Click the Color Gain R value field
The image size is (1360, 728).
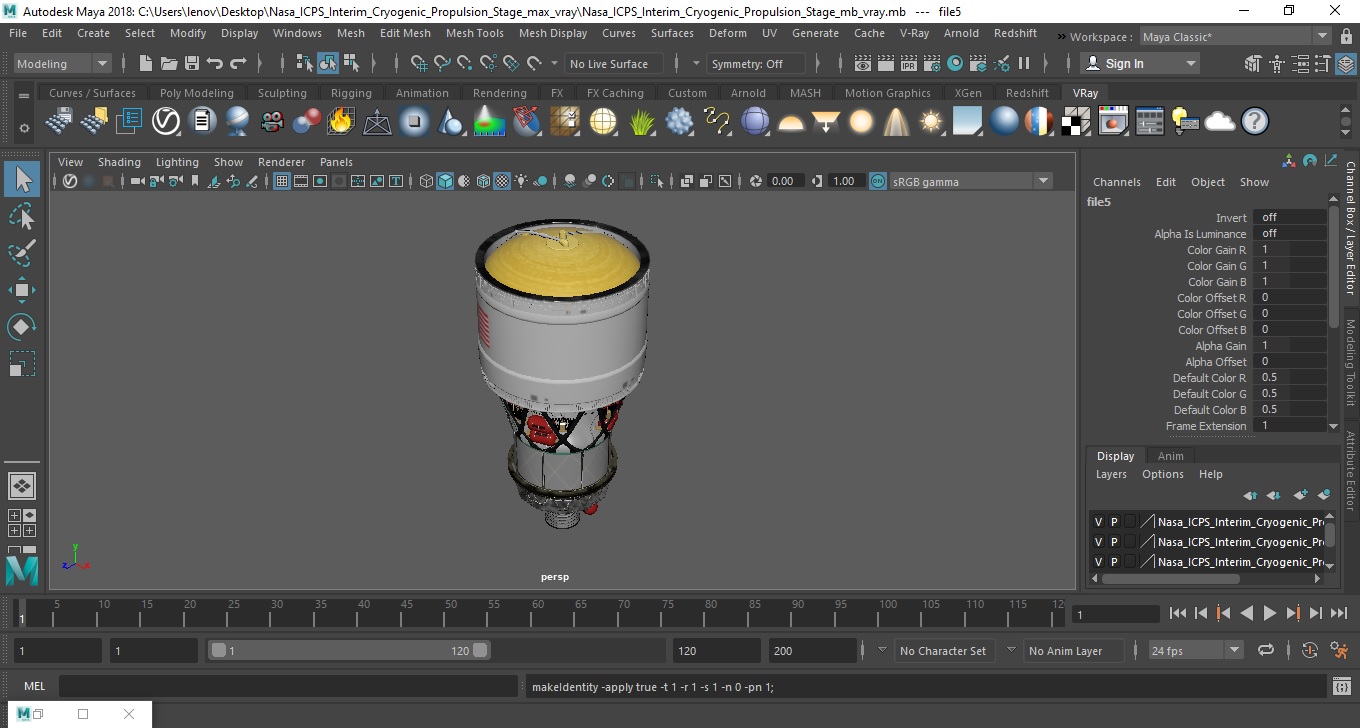tap(1288, 250)
